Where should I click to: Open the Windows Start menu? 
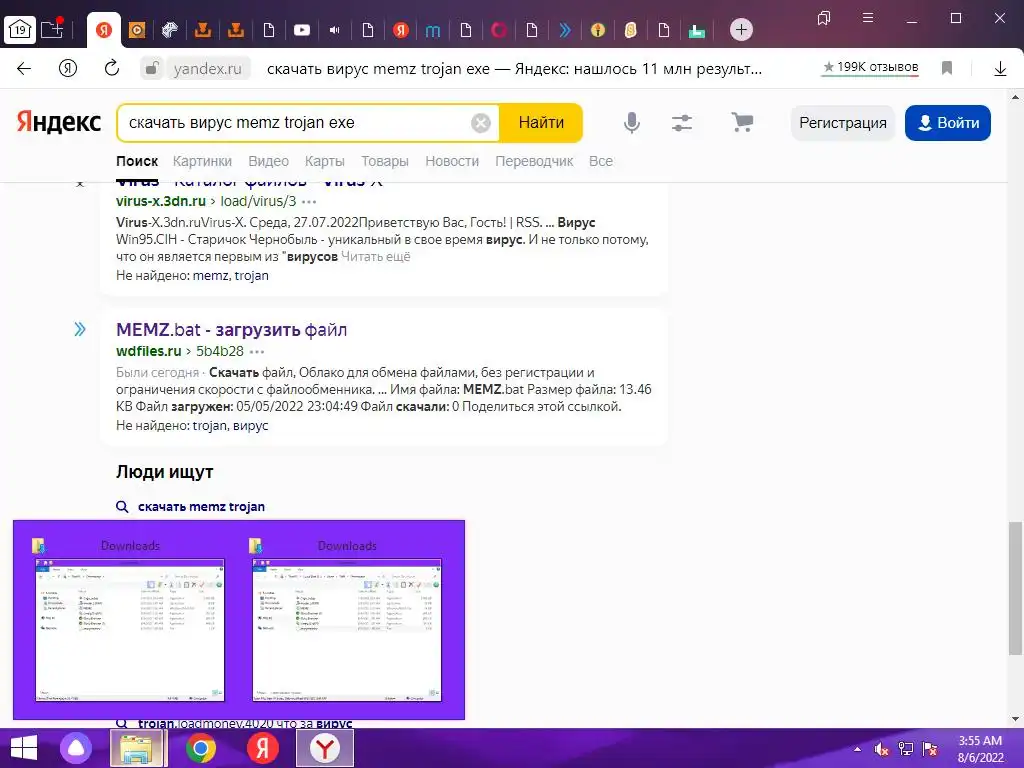24,748
